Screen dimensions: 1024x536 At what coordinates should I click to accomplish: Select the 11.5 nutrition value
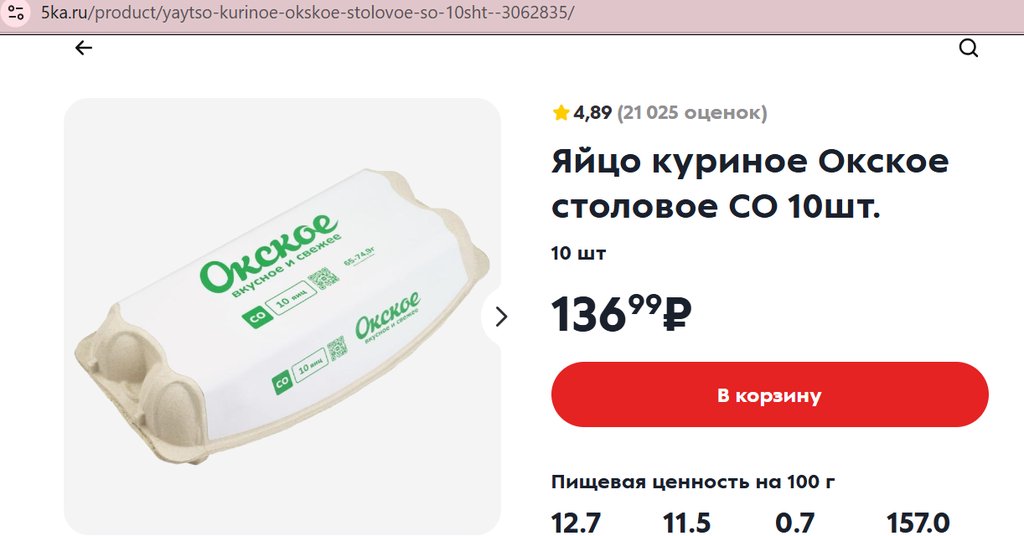tap(687, 523)
